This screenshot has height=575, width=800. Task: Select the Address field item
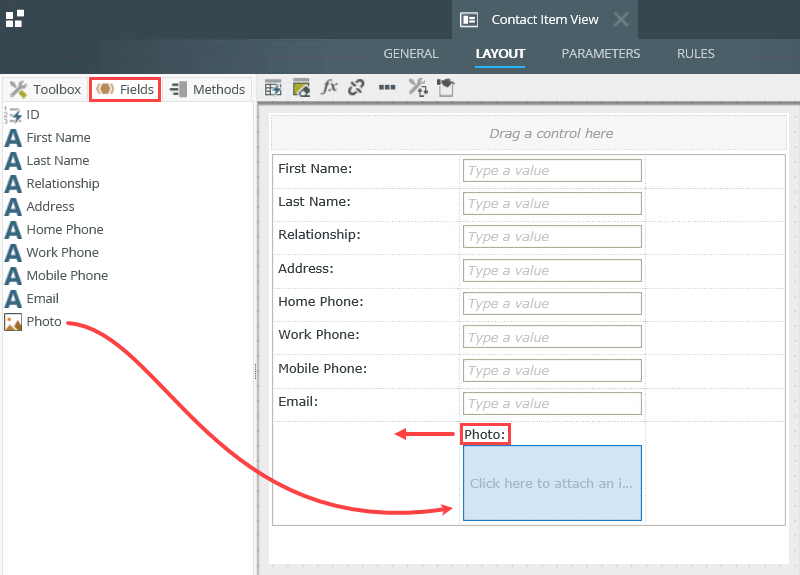click(39, 207)
